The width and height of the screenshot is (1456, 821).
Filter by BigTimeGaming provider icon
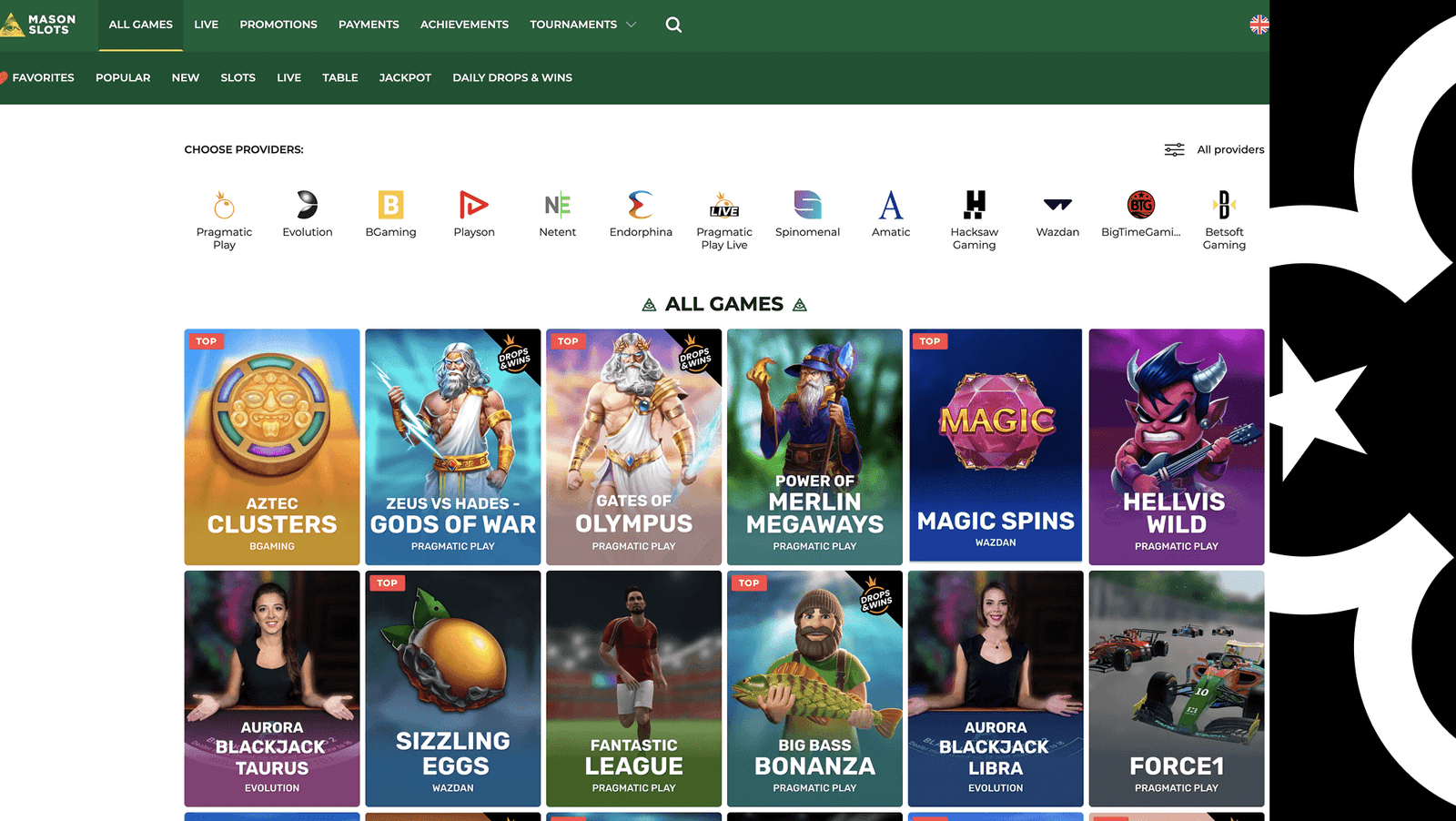(x=1140, y=206)
